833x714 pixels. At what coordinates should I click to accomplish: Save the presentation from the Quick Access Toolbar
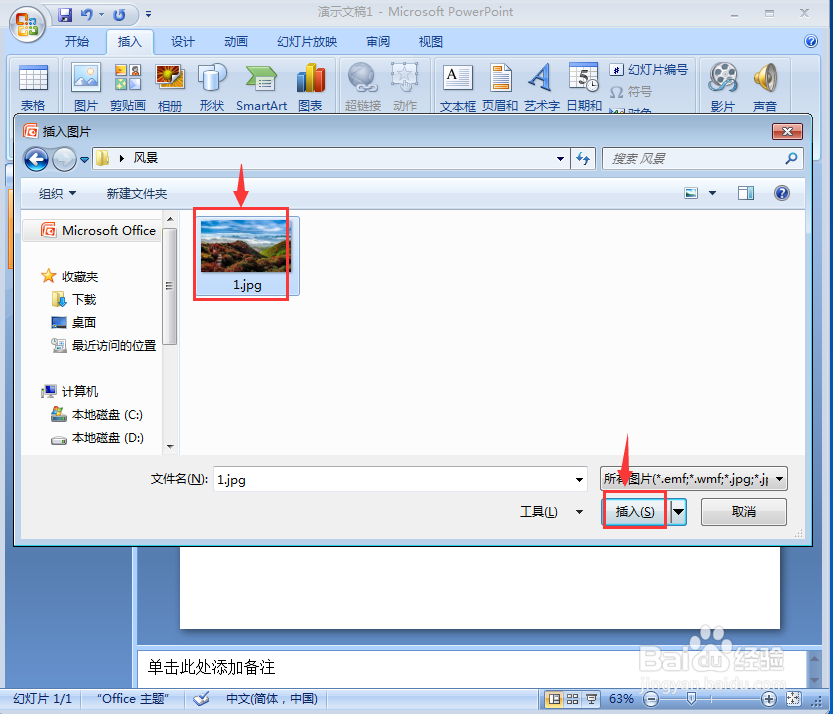65,14
